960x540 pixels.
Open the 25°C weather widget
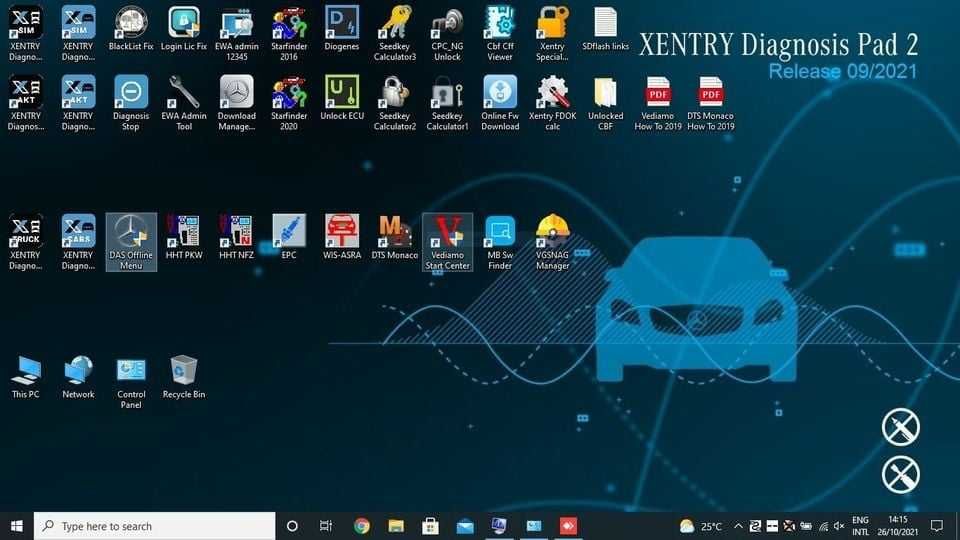click(701, 526)
